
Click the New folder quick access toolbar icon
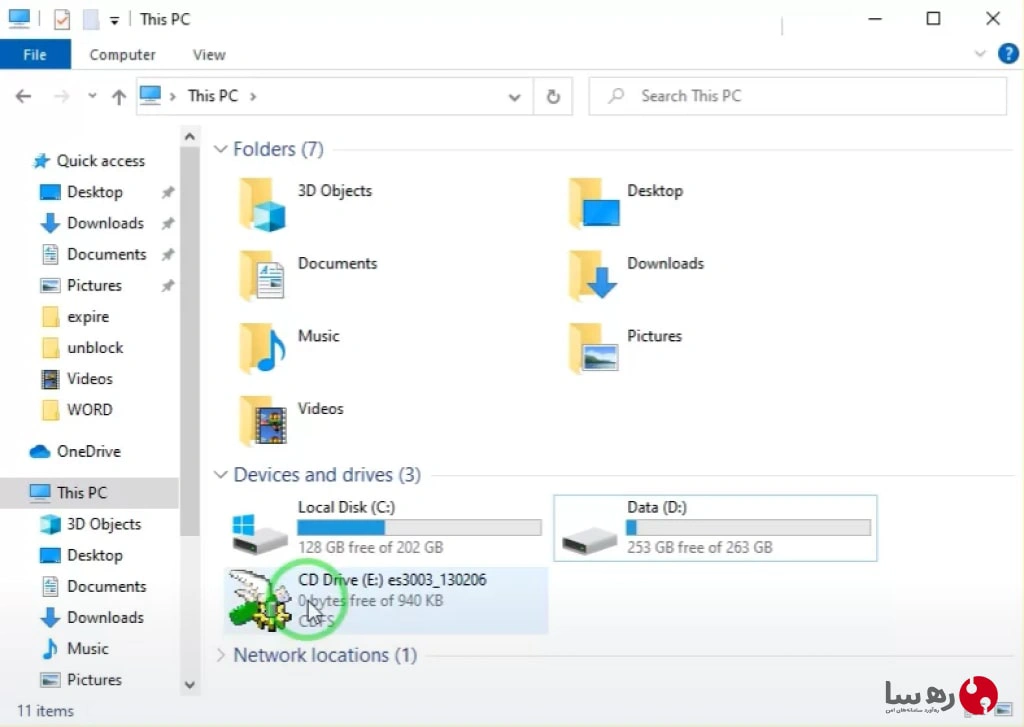[91, 20]
